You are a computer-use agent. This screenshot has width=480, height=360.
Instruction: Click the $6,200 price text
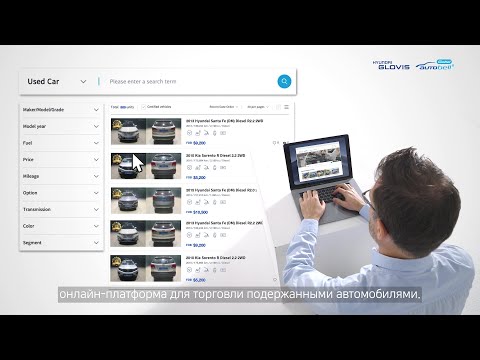click(199, 280)
